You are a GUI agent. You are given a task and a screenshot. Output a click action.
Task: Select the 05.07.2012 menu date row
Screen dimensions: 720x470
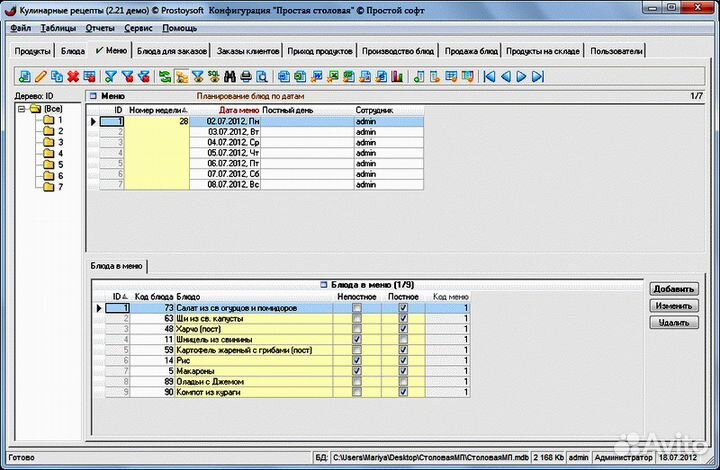(x=232, y=153)
